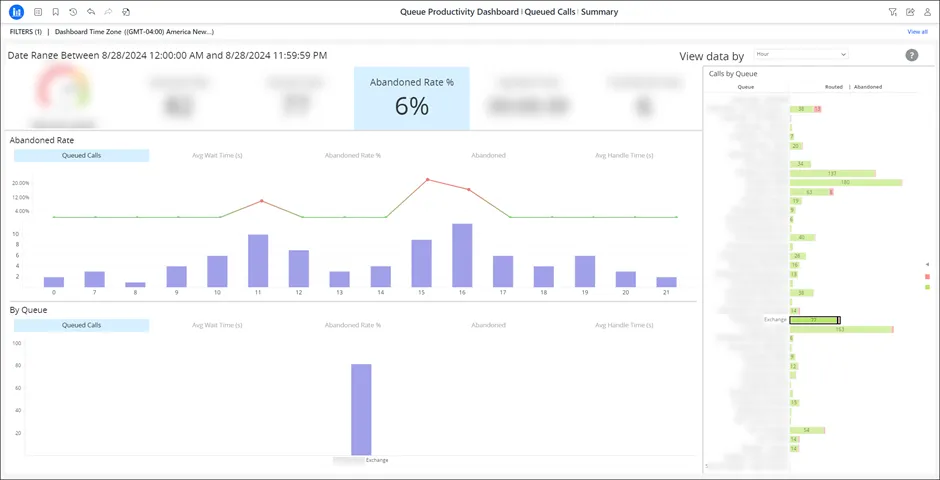Select Queued Calls tab in Abandoned Rate section

[x=82, y=155]
